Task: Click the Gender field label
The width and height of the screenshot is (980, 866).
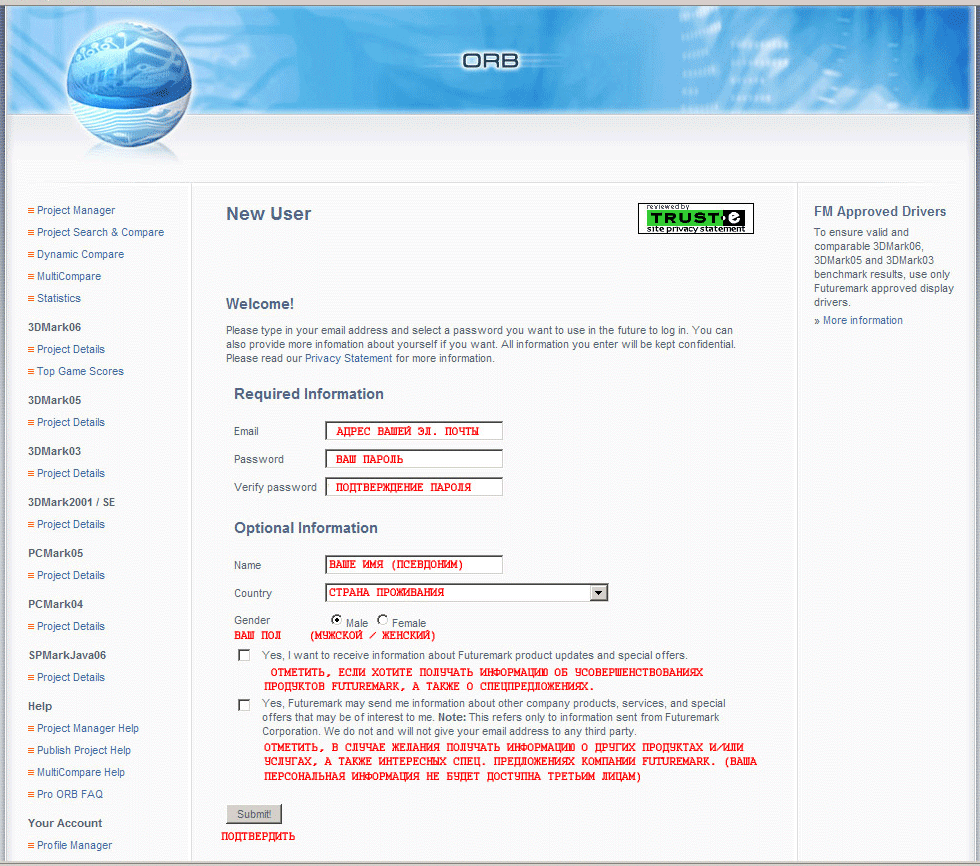Action: [252, 620]
